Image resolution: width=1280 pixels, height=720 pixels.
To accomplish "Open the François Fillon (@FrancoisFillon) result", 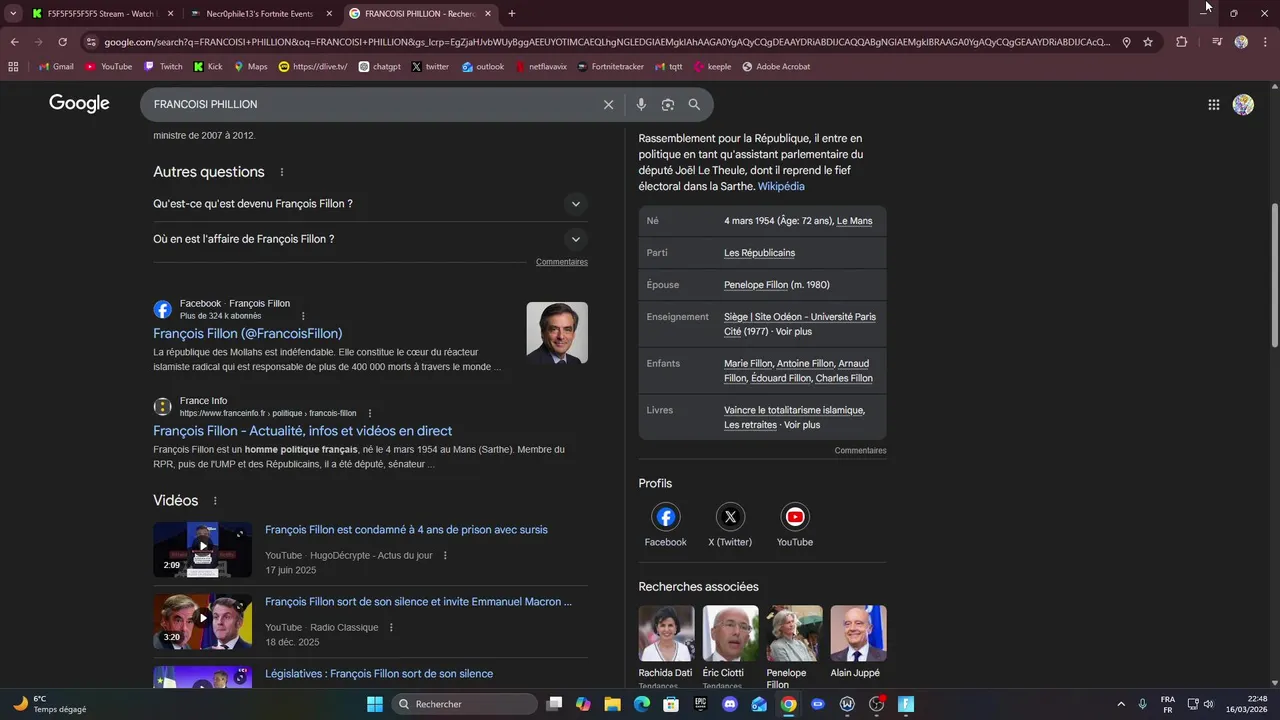I will (247, 334).
